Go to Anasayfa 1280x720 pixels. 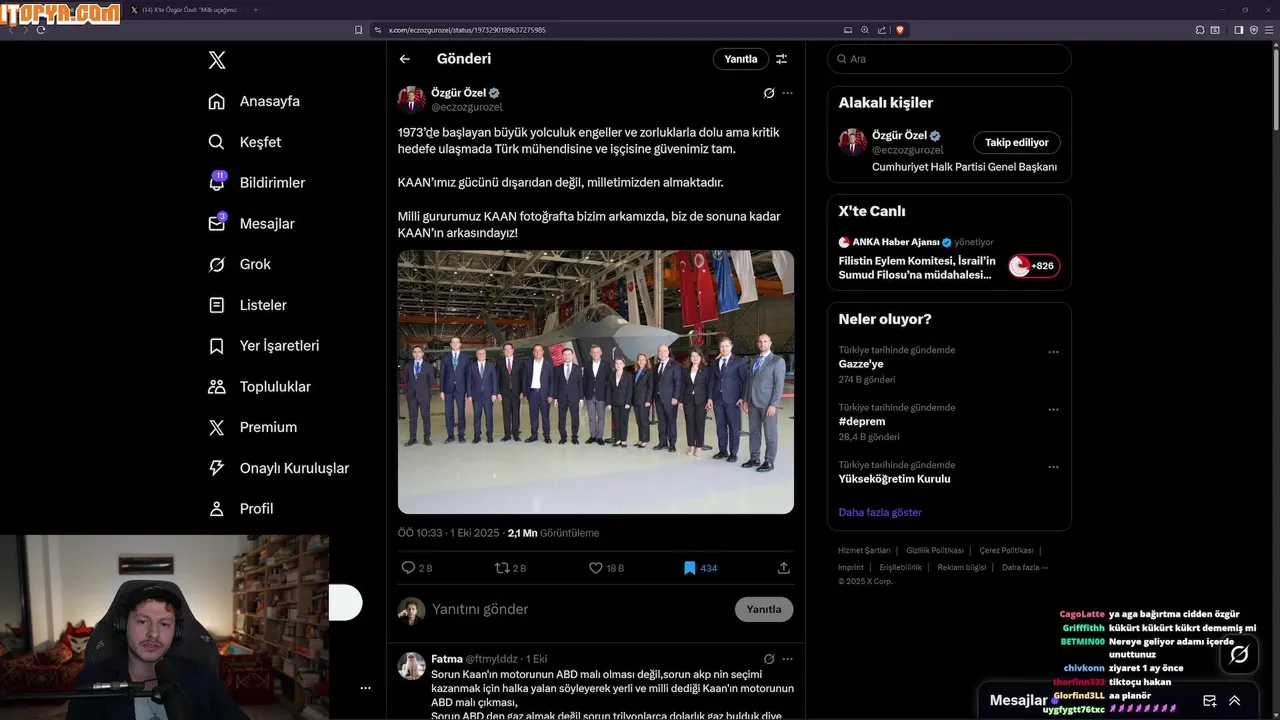click(x=254, y=101)
